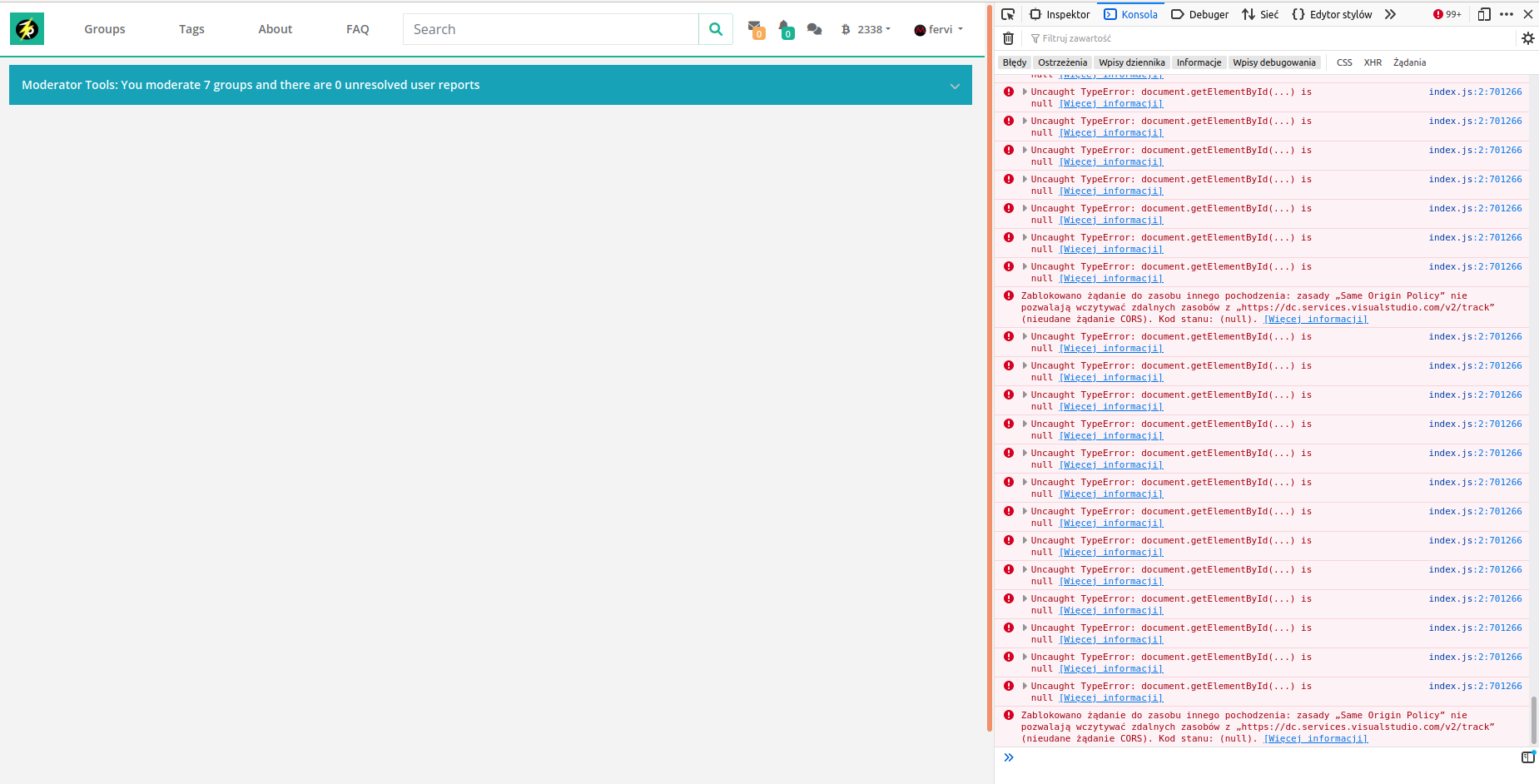1539x784 pixels.
Task: Open index.js:2:701266 link of the topmost full TypeError
Action: point(1475,92)
